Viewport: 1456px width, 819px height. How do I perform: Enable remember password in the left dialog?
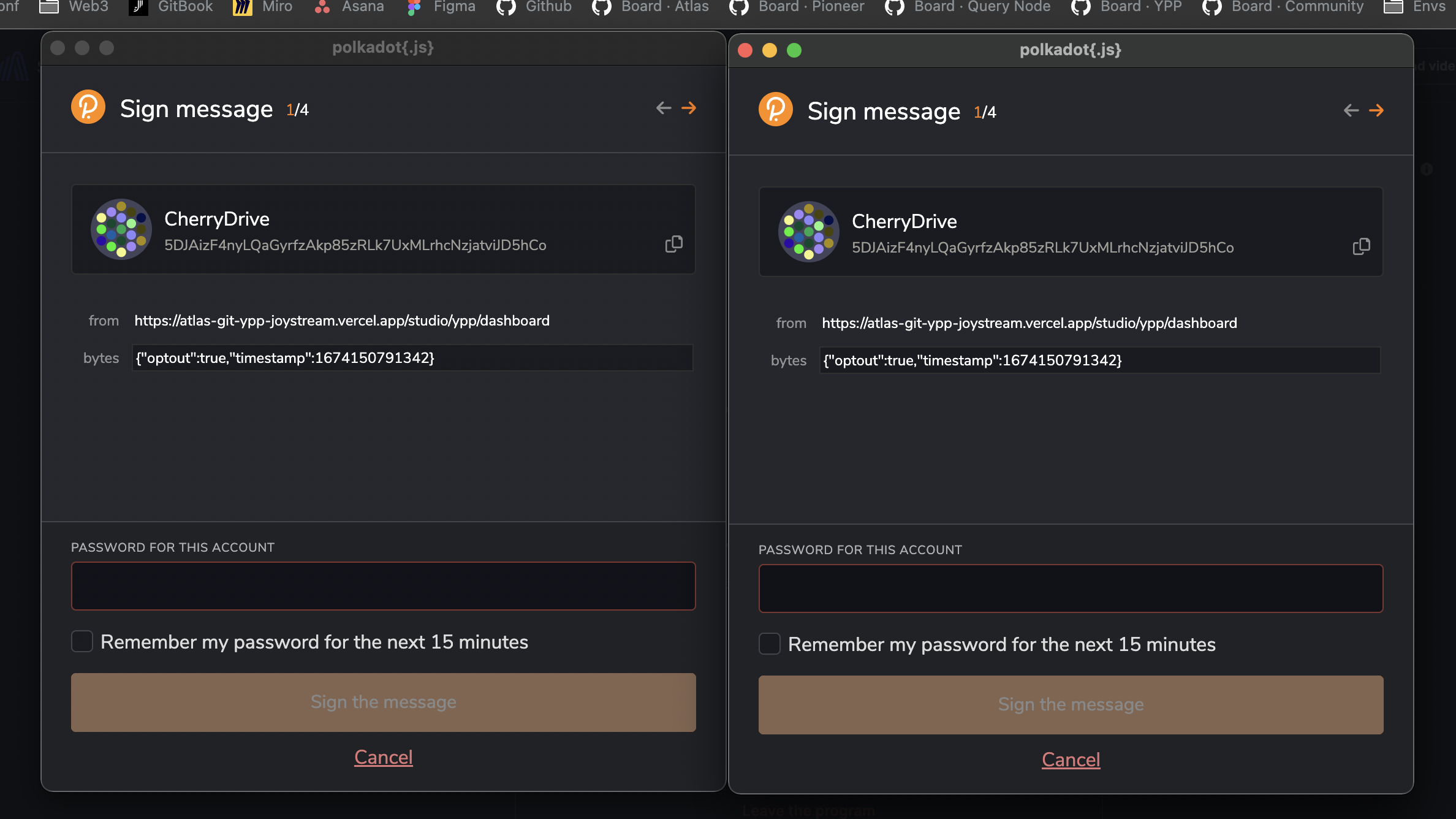click(x=82, y=641)
